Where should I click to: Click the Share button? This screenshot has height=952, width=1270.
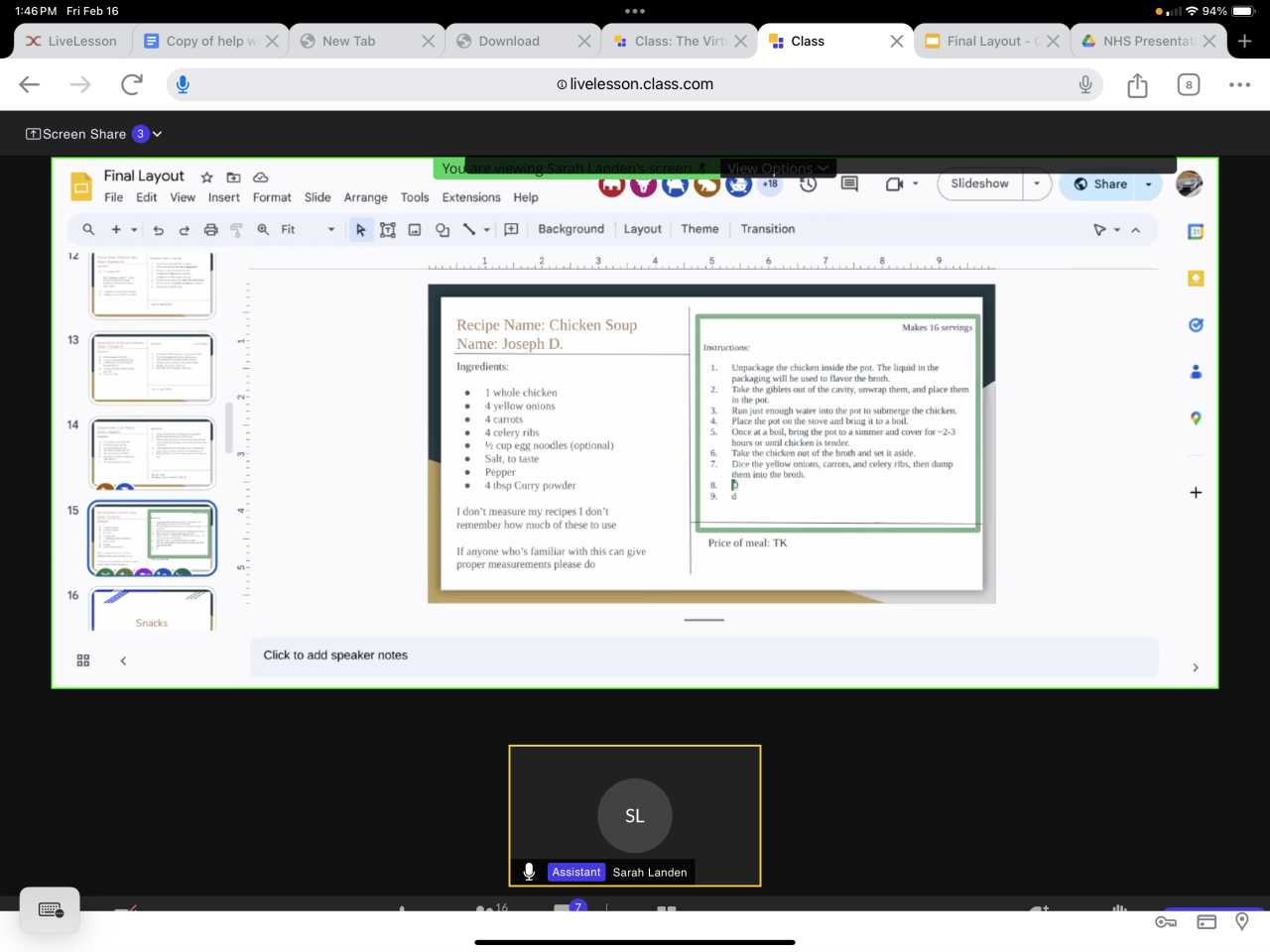[x=1100, y=184]
